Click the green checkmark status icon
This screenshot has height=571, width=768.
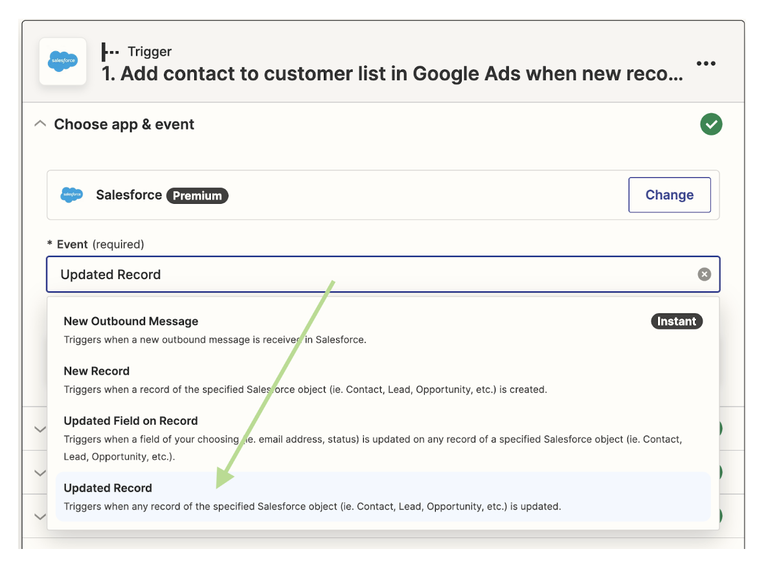[711, 124]
